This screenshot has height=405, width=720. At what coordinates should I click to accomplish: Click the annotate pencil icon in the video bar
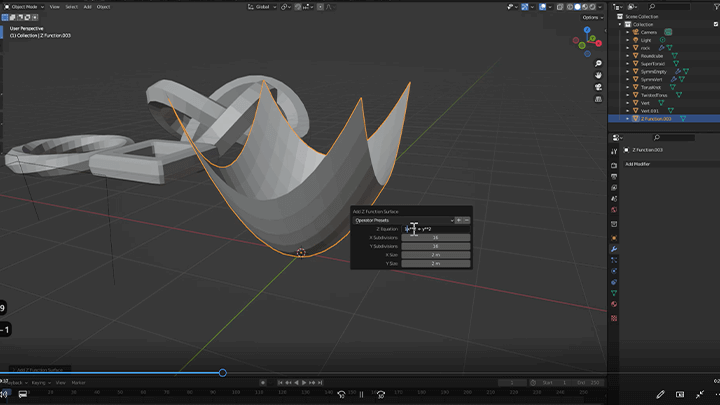tap(660, 394)
